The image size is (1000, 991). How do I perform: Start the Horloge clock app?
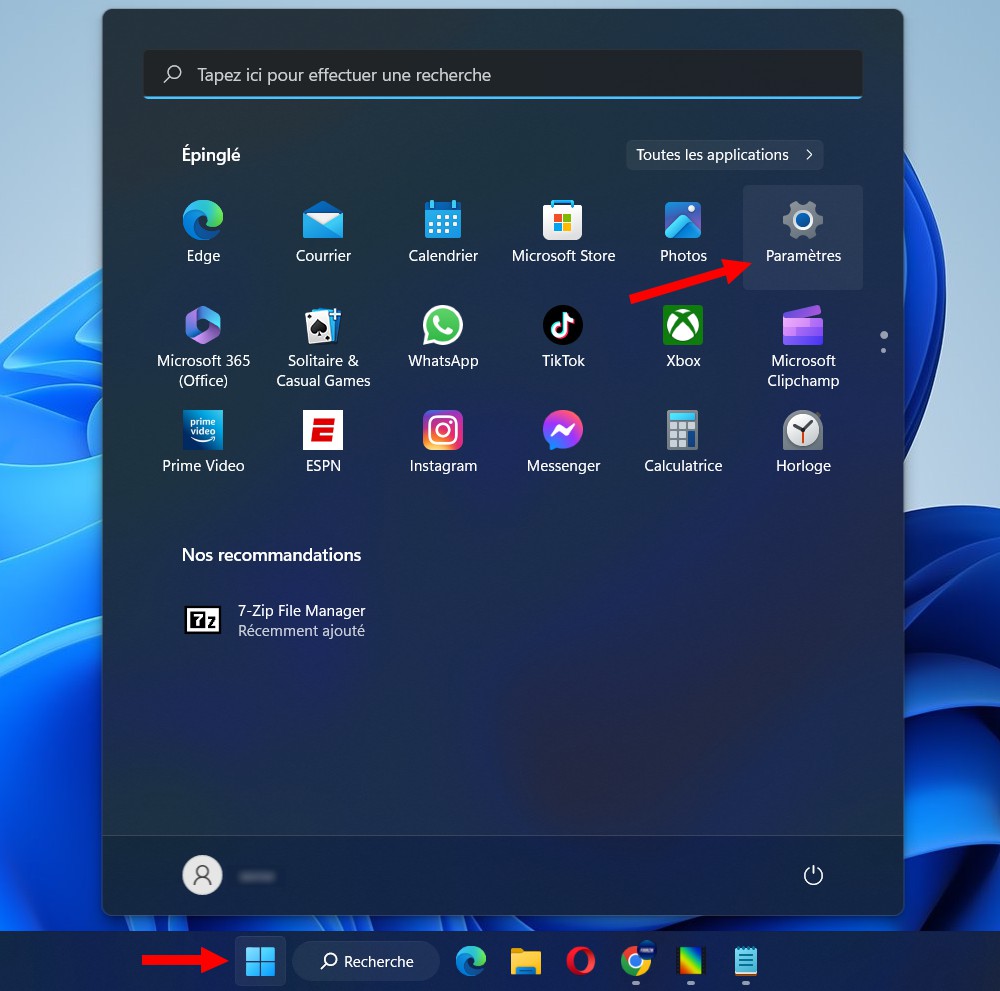[x=803, y=440]
